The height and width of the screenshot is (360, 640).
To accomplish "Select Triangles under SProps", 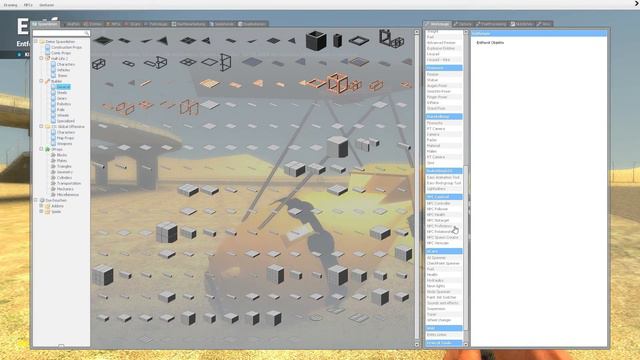I will click(x=64, y=167).
